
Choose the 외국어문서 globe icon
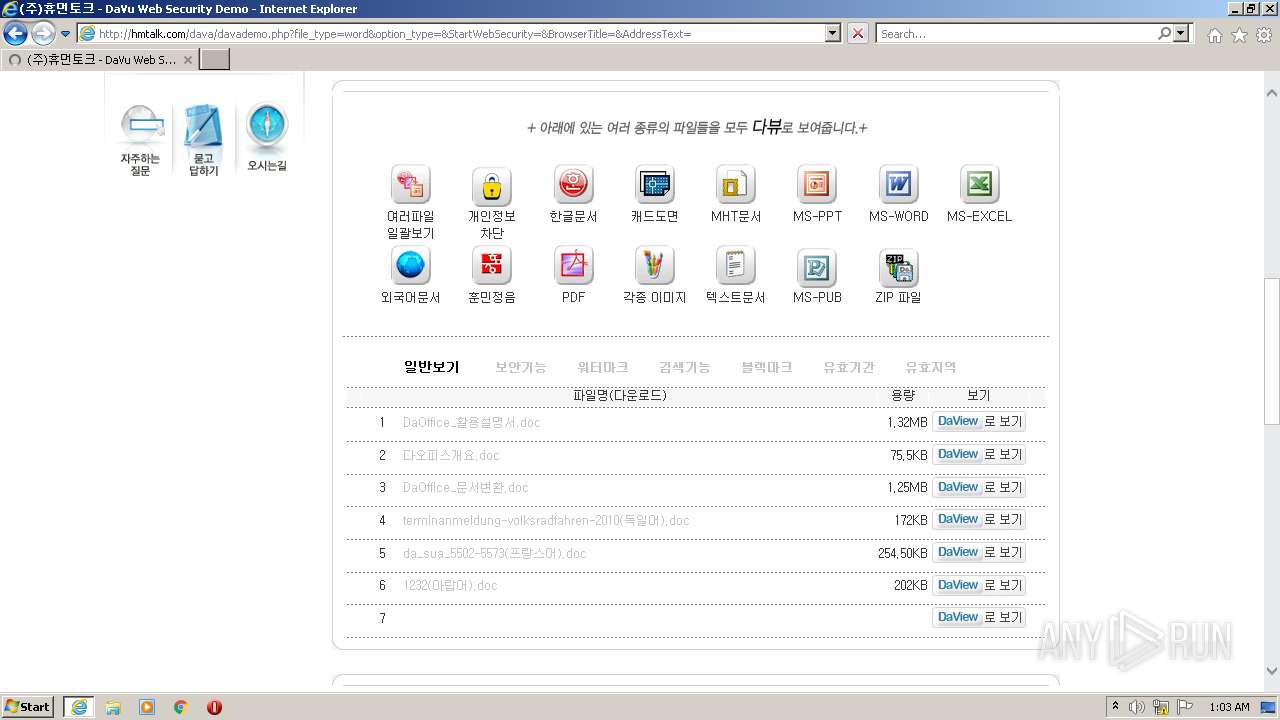tap(410, 265)
